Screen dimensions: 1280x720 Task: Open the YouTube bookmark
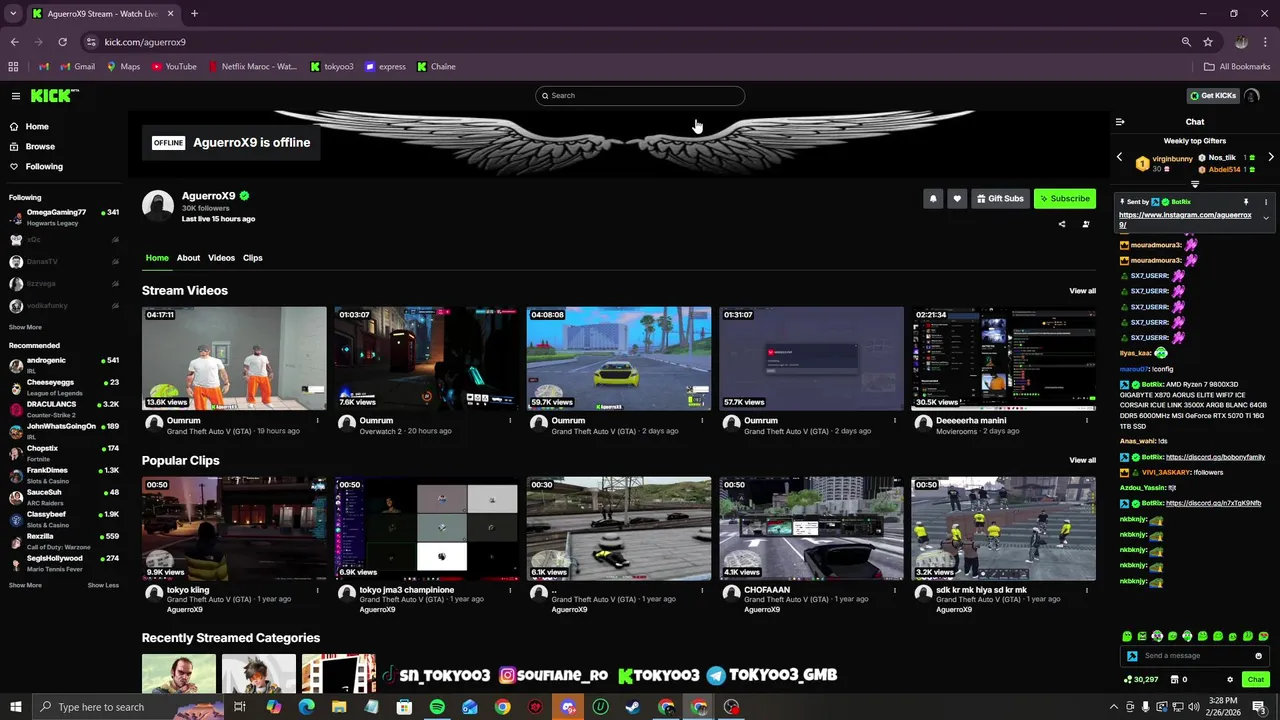tap(174, 67)
